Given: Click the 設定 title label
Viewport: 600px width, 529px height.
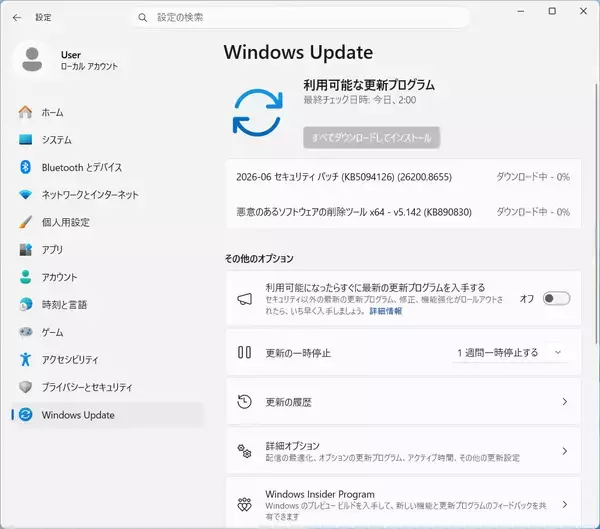Looking at the screenshot, I should (43, 18).
